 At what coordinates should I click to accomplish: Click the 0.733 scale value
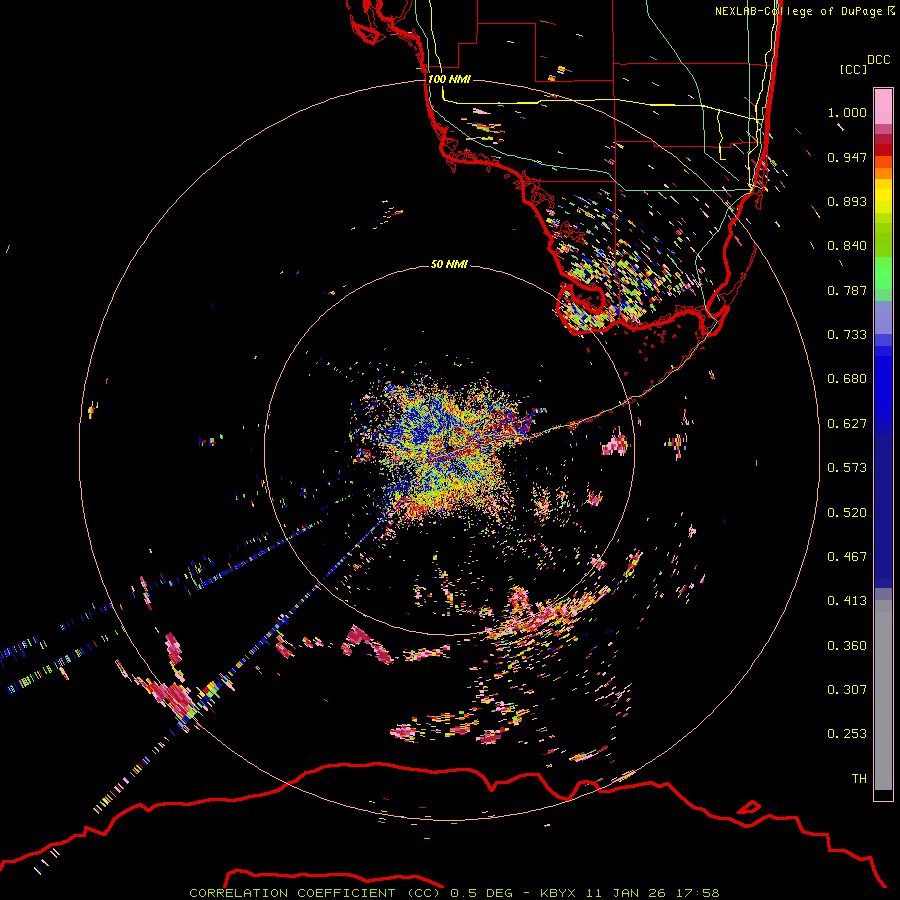click(x=847, y=335)
